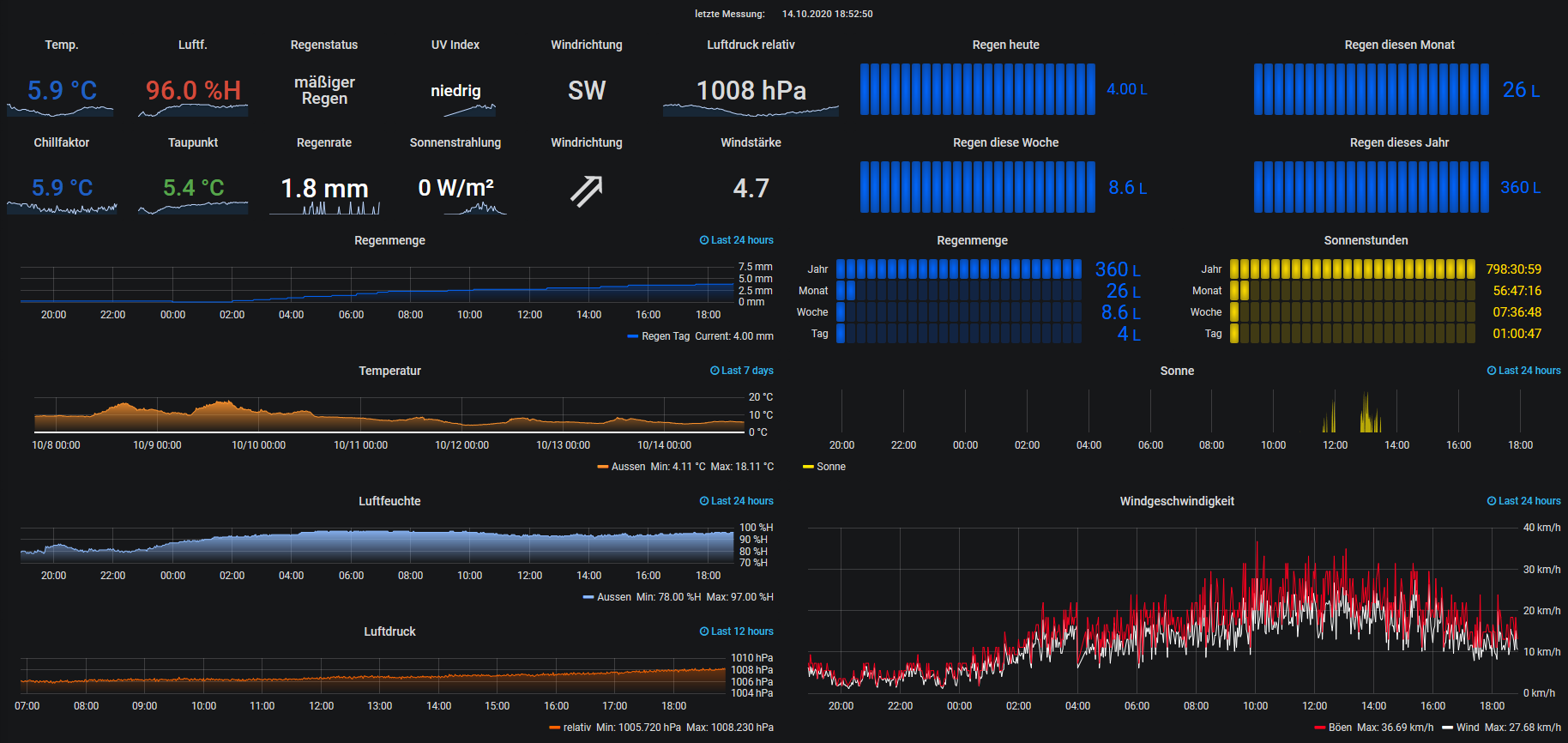
Task: Open the Chillfaktor panel title menu
Action: click(x=62, y=142)
